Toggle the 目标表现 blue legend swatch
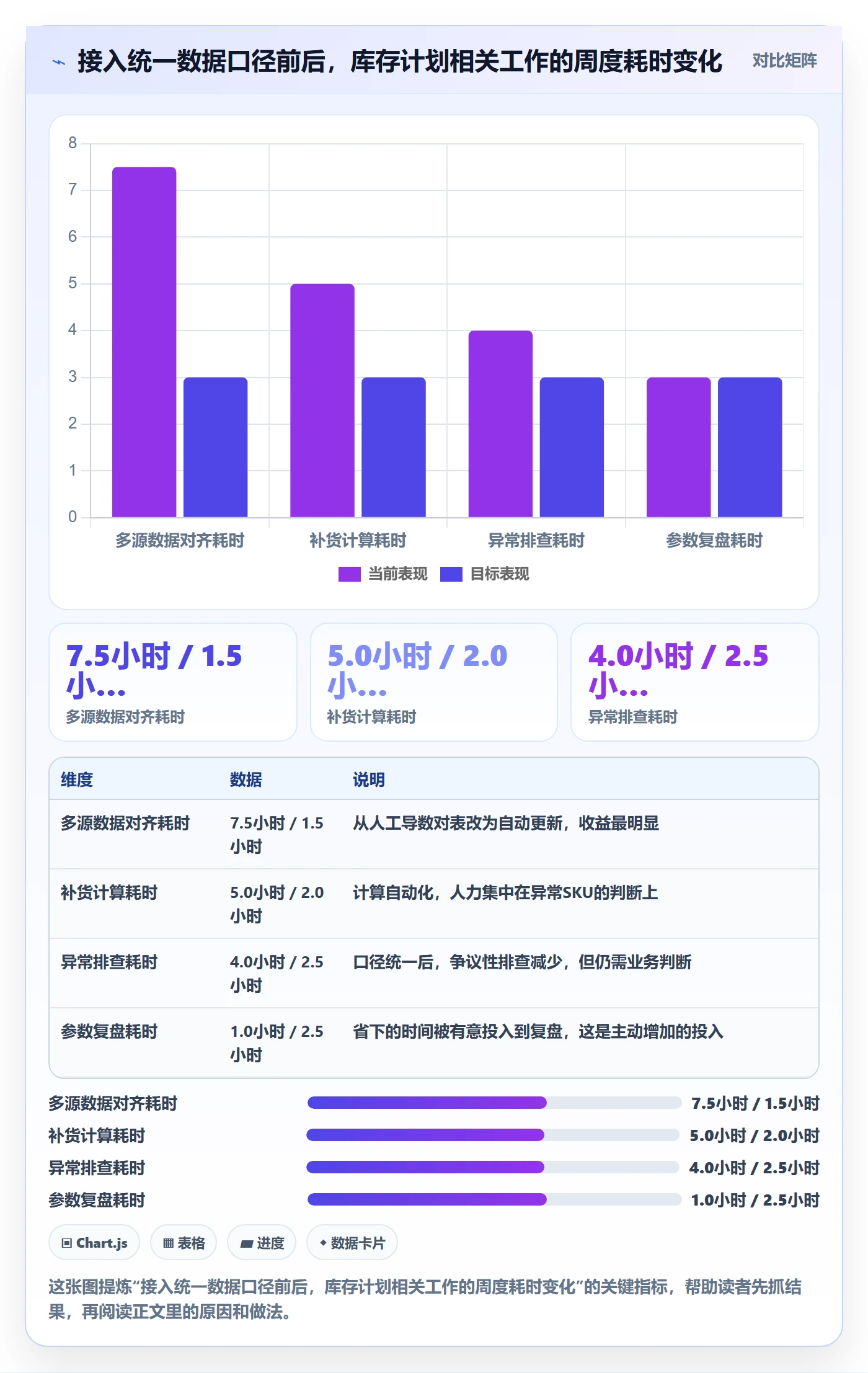 coord(451,574)
